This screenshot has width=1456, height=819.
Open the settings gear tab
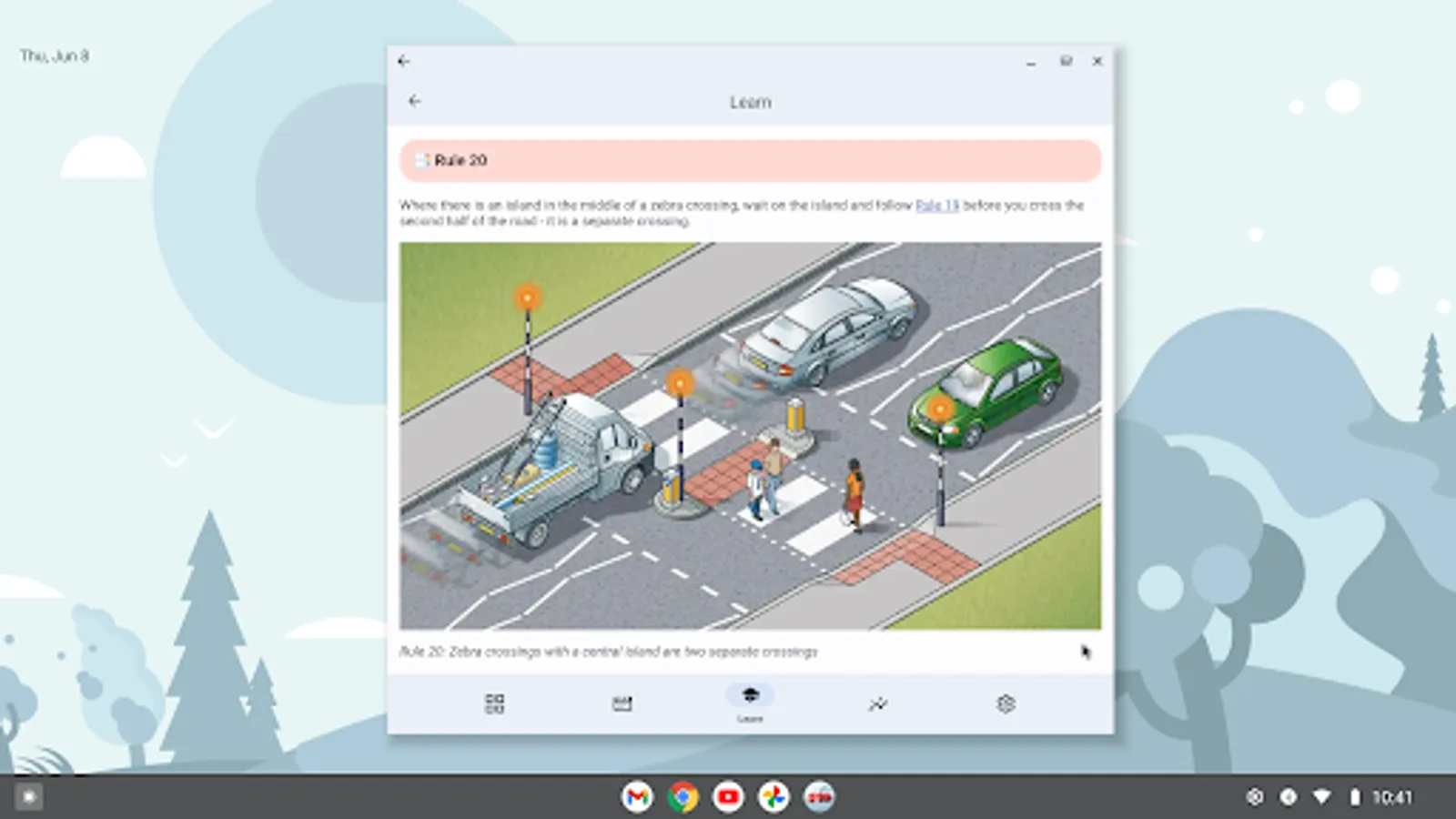(1006, 703)
